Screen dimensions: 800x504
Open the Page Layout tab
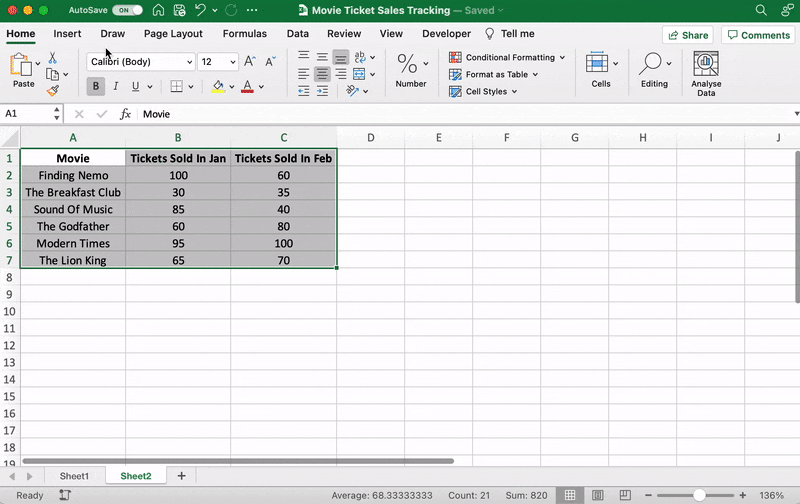coord(173,34)
